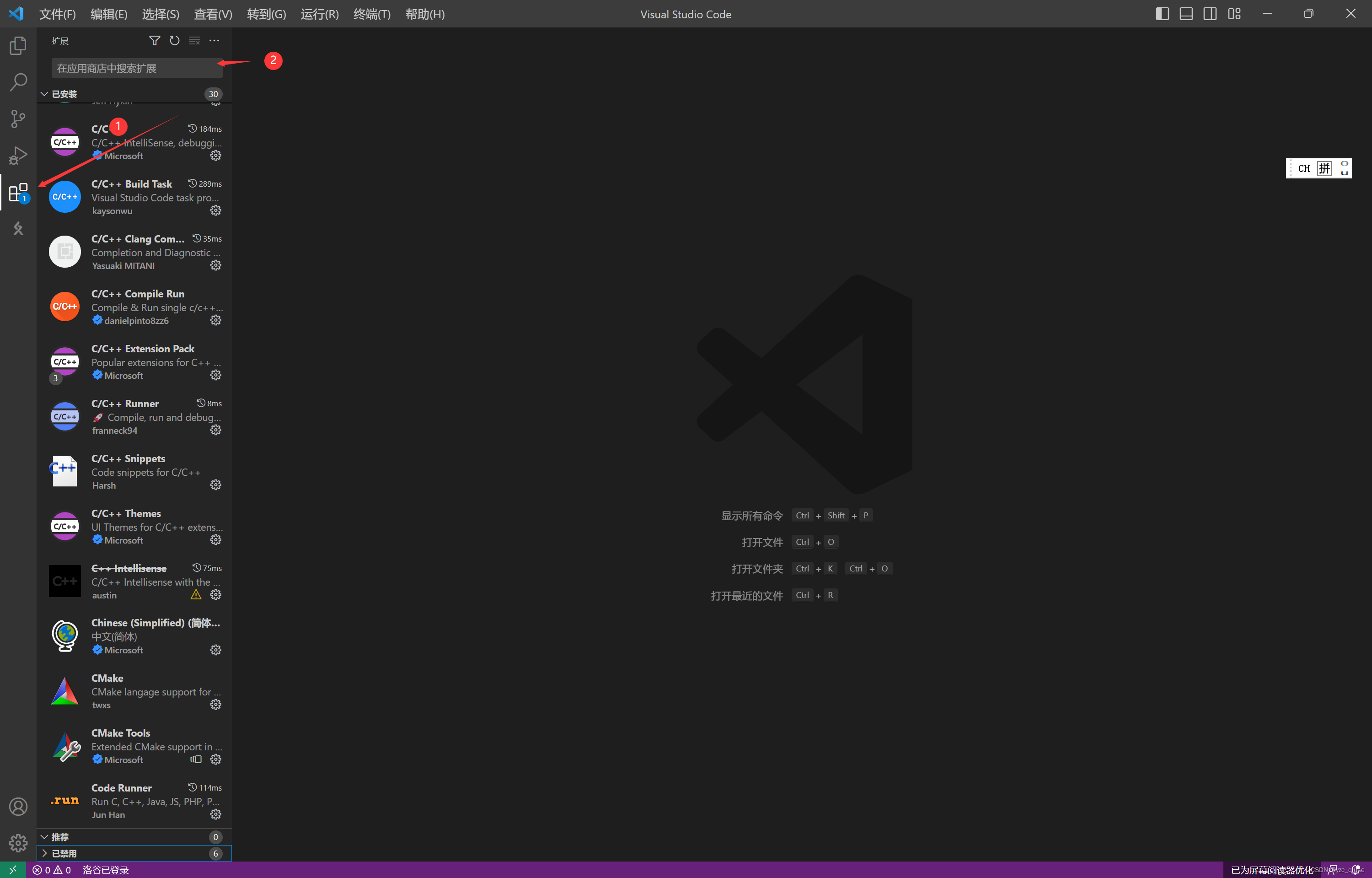Open manage gear for C/C++ Runner
The width and height of the screenshot is (1372, 878).
pyautogui.click(x=215, y=430)
